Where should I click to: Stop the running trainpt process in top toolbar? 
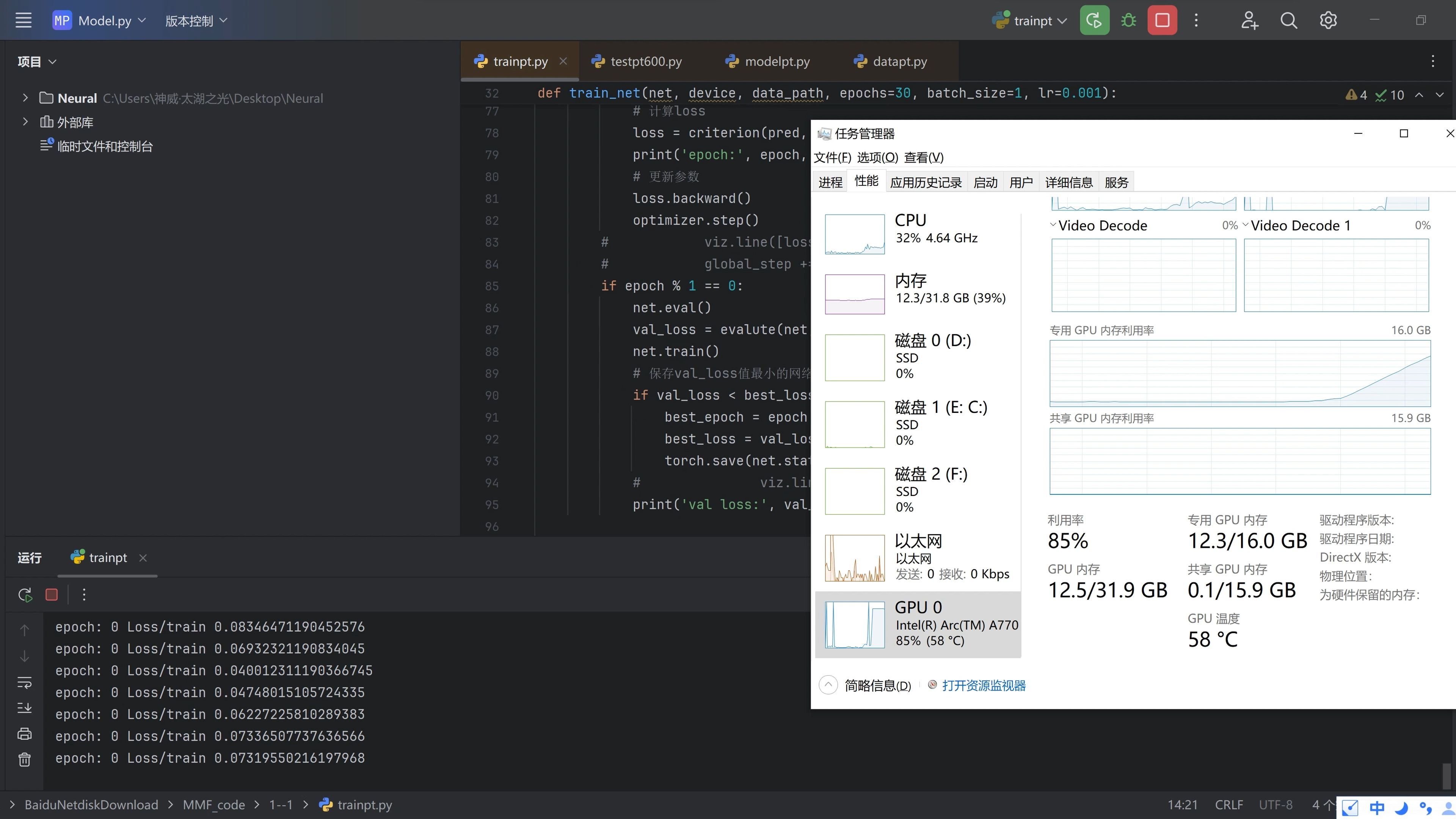coord(1162,21)
